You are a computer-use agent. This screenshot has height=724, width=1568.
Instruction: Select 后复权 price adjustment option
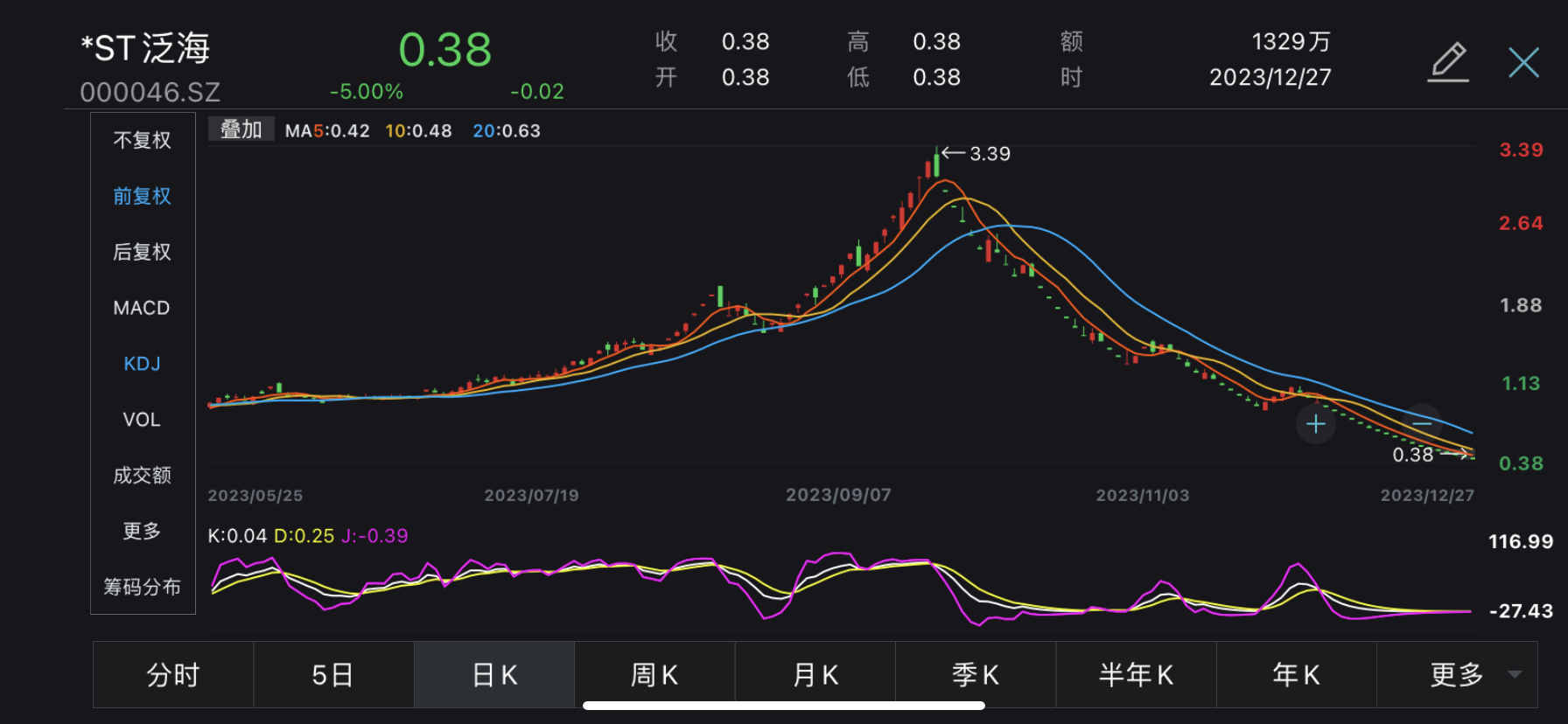click(x=142, y=252)
